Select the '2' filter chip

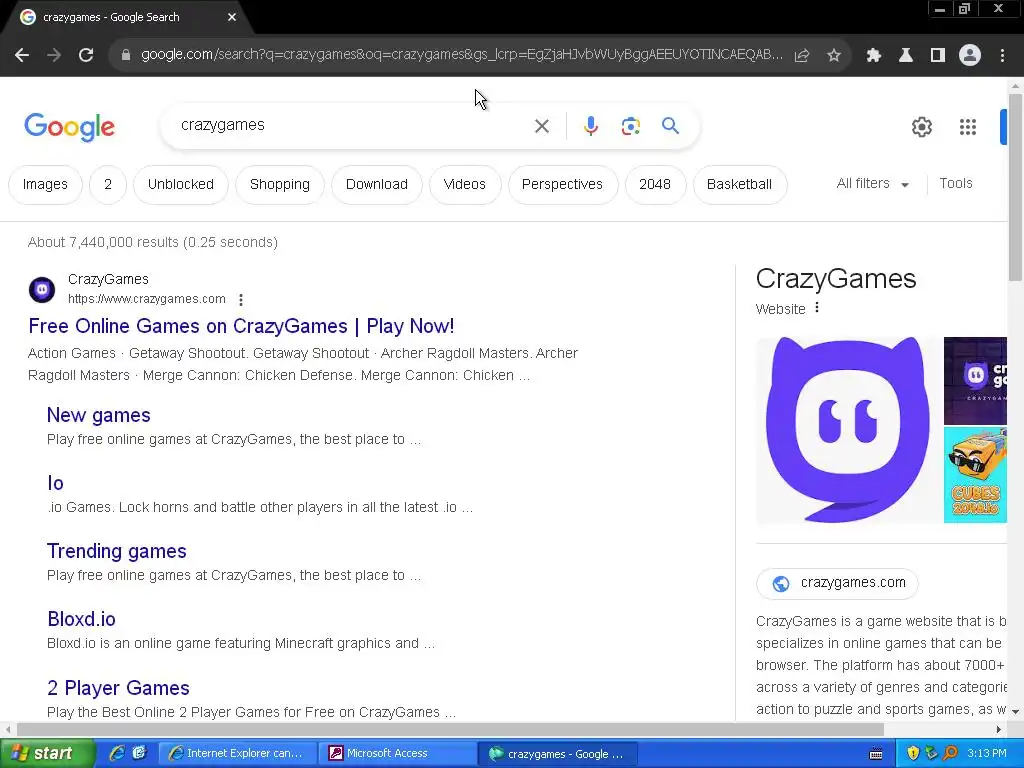[108, 185]
